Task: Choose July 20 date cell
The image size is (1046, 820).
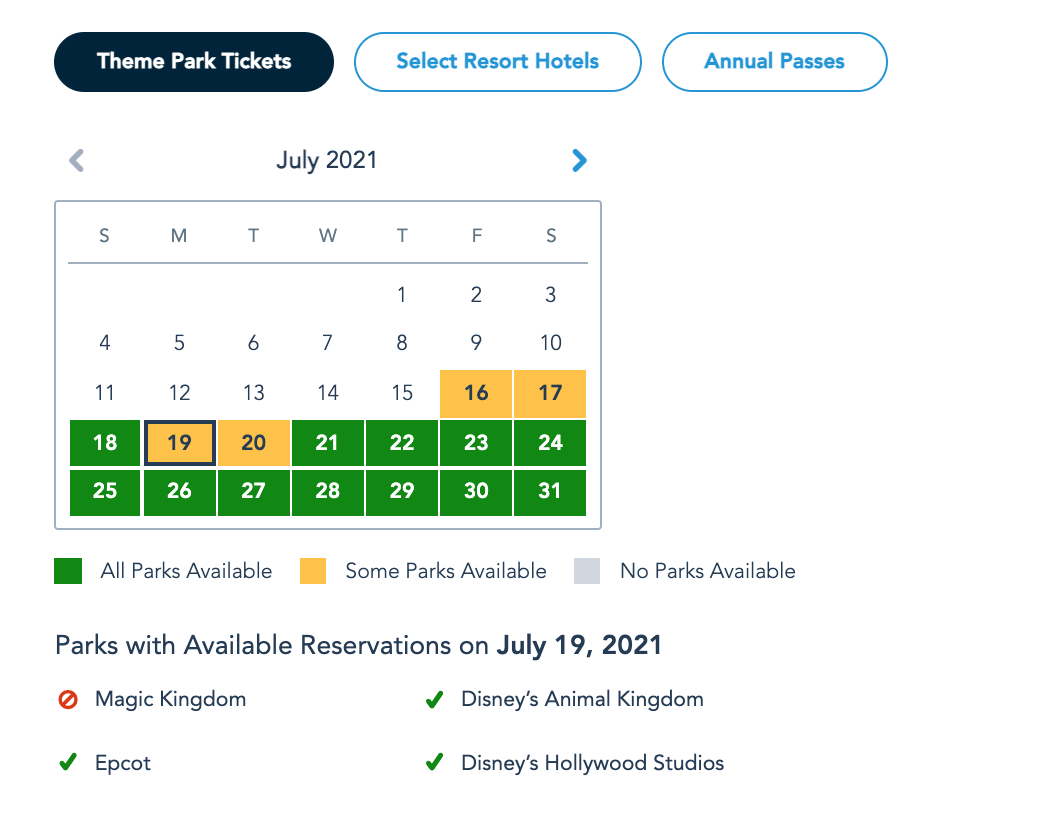Action: click(253, 442)
